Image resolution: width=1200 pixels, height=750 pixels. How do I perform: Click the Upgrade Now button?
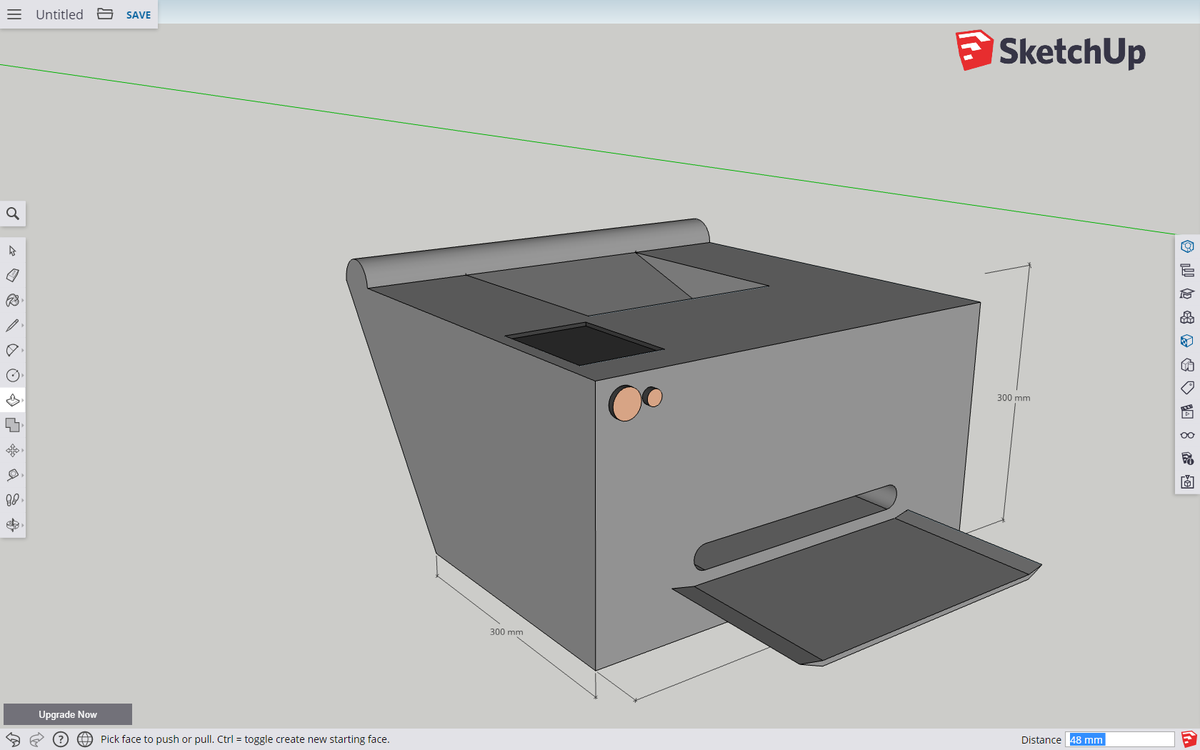click(68, 714)
